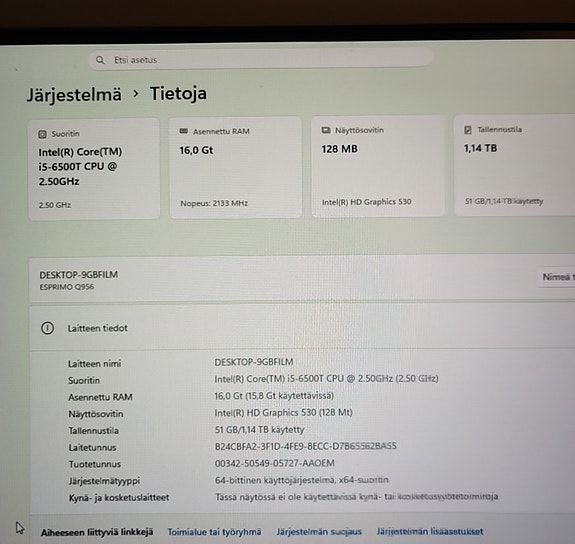Click the Kynä- ja kosketuslaitteet value
The width and height of the screenshot is (575, 544).
(356, 497)
